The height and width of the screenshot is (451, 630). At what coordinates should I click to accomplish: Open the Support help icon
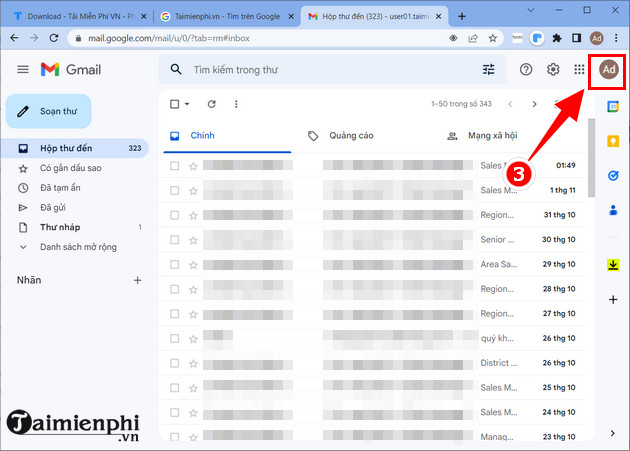(x=526, y=70)
